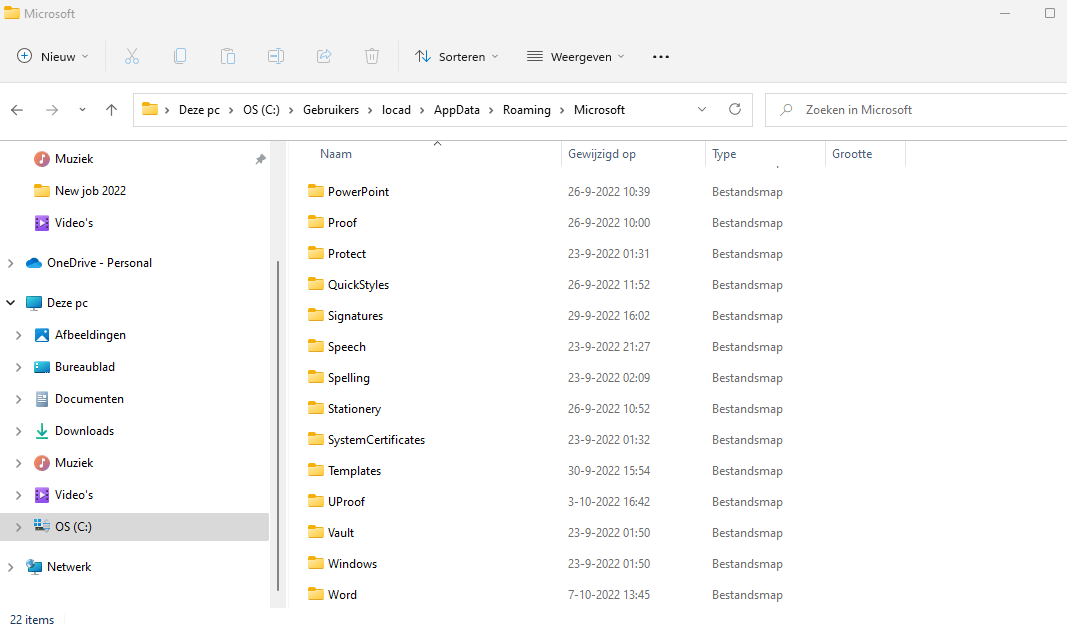
Task: Click Deze pc in the address path
Action: pos(199,110)
